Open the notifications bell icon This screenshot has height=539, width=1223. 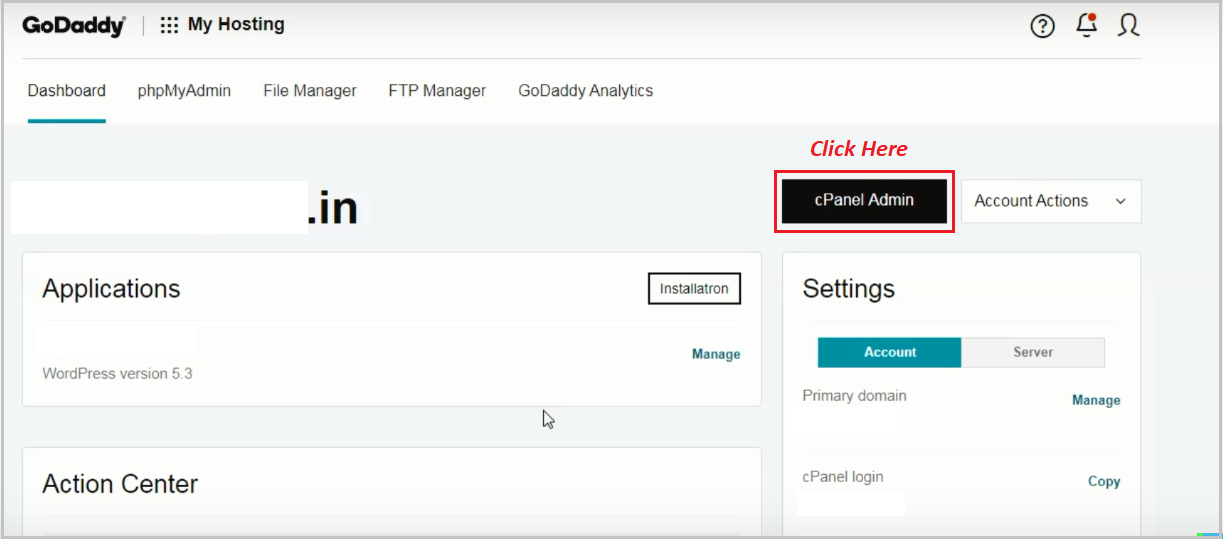(1086, 26)
